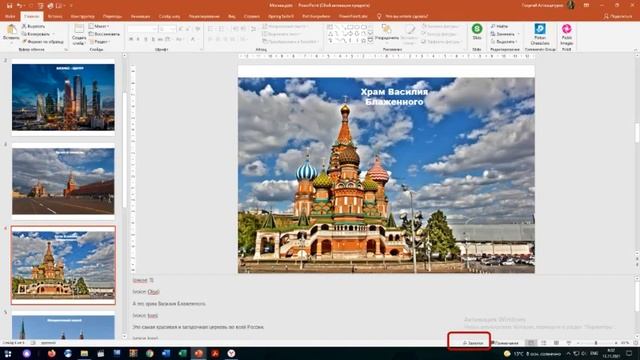This screenshot has width=640, height=360.
Task: Click the Поделиться share button
Action: tap(618, 16)
